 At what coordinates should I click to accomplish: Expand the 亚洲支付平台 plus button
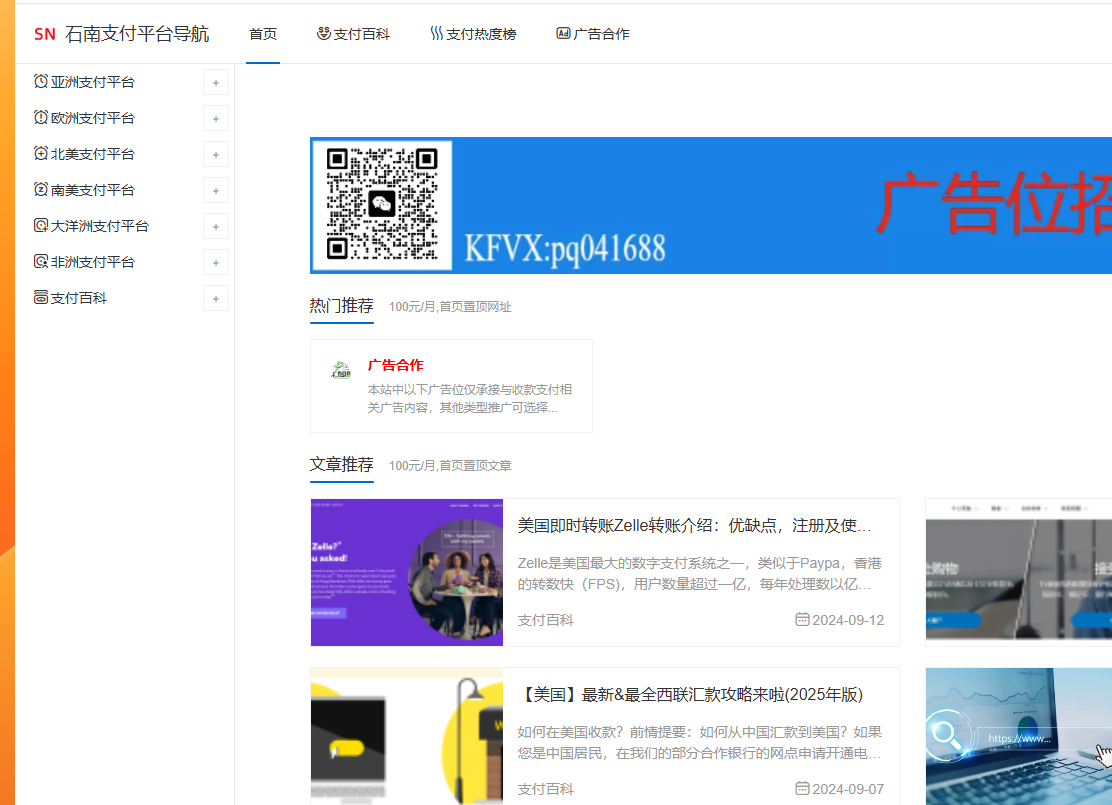(216, 83)
